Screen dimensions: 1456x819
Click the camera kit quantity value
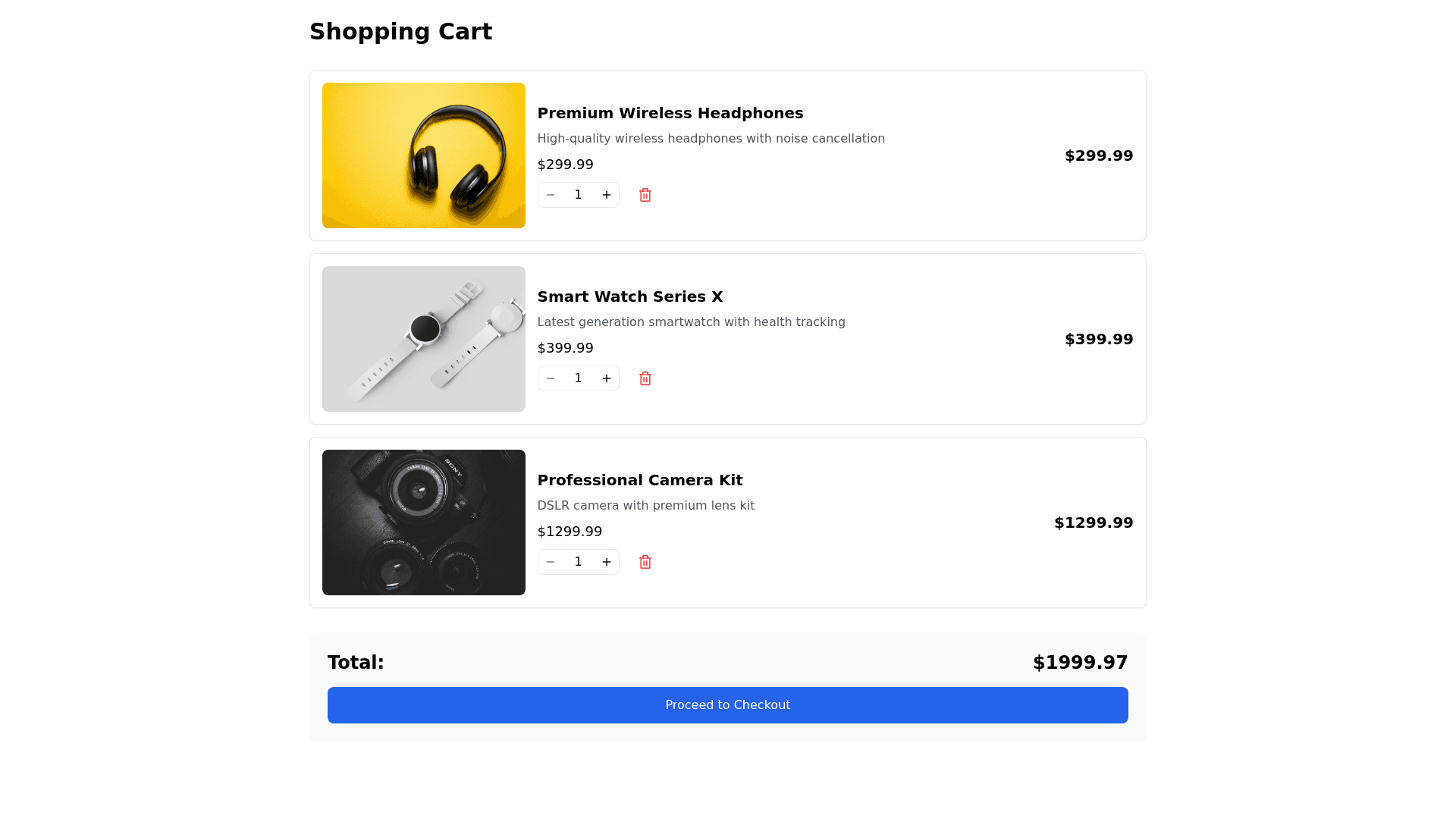coord(579,562)
